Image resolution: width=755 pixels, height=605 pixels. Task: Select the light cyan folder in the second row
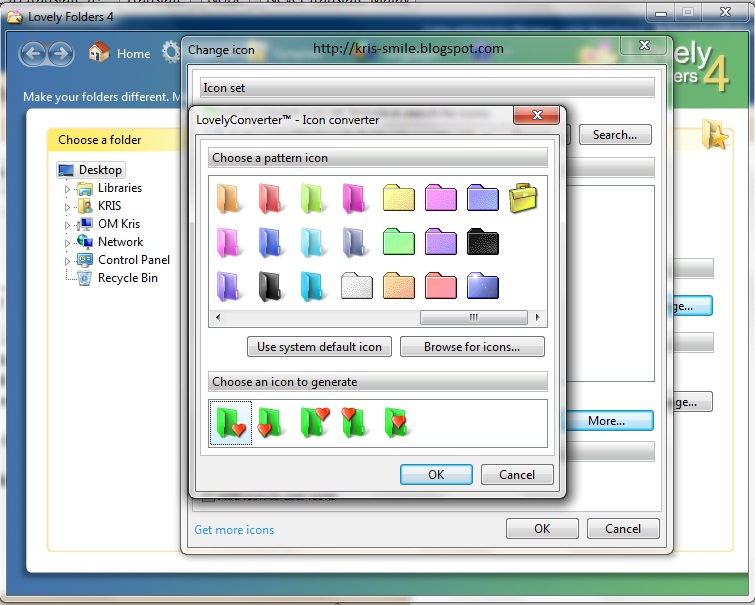(312, 242)
